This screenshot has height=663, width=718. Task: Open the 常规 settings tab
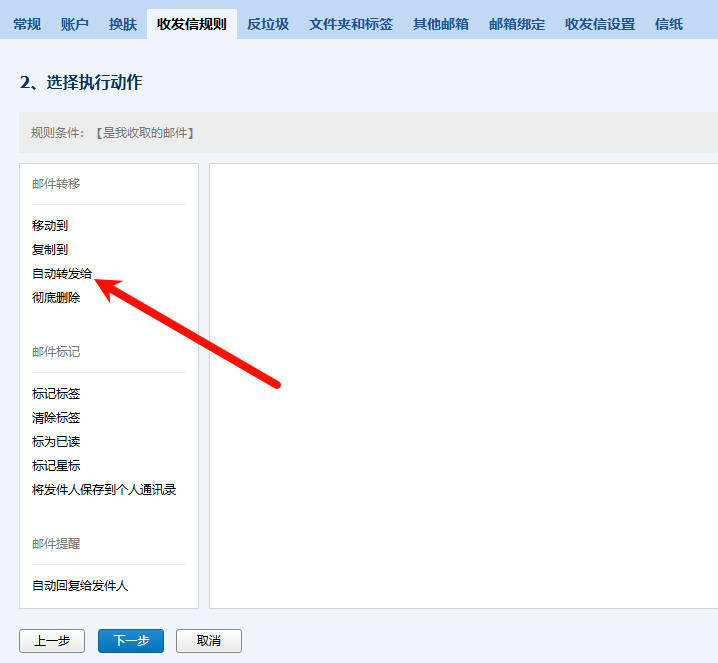[27, 24]
